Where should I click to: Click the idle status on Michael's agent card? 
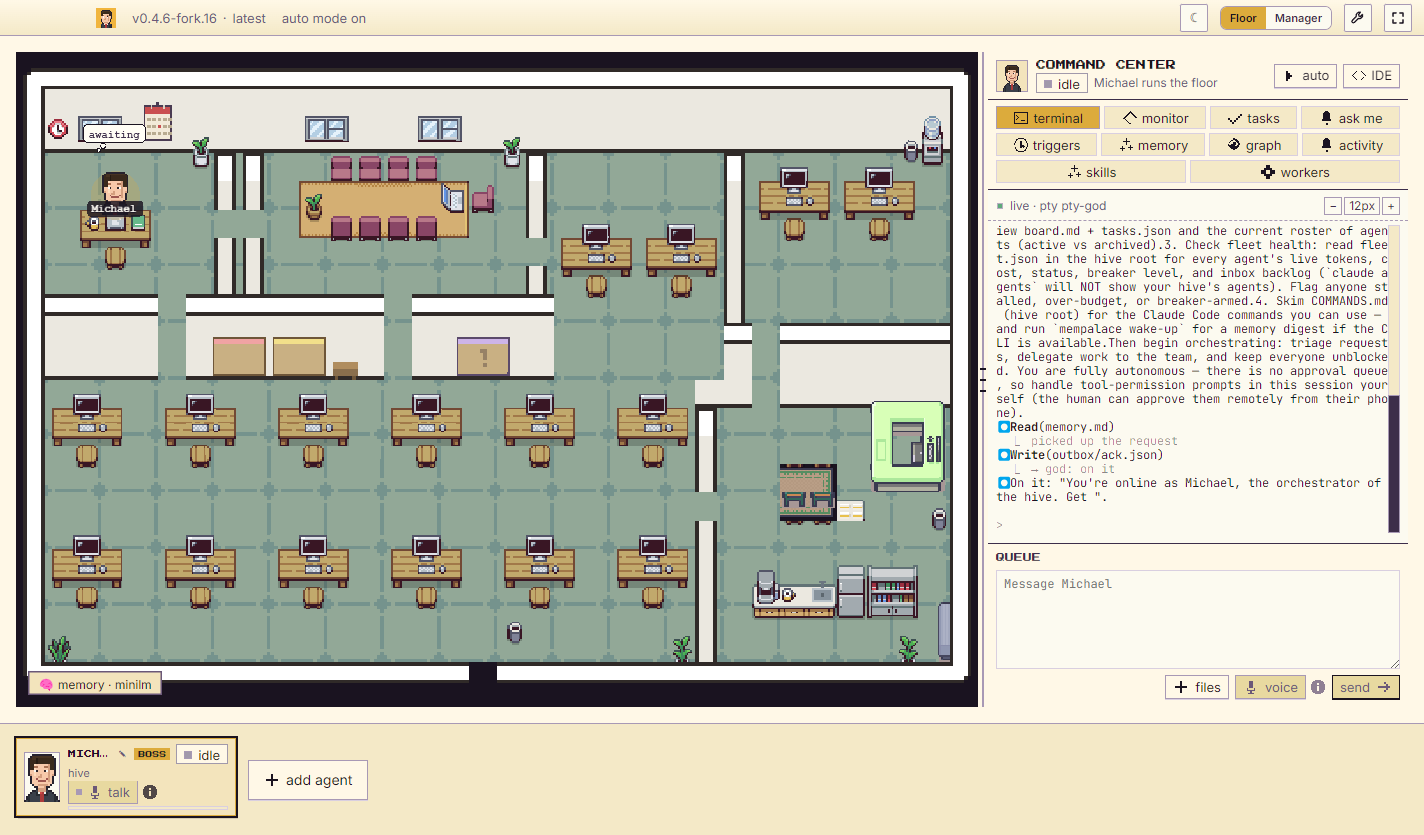coord(202,755)
